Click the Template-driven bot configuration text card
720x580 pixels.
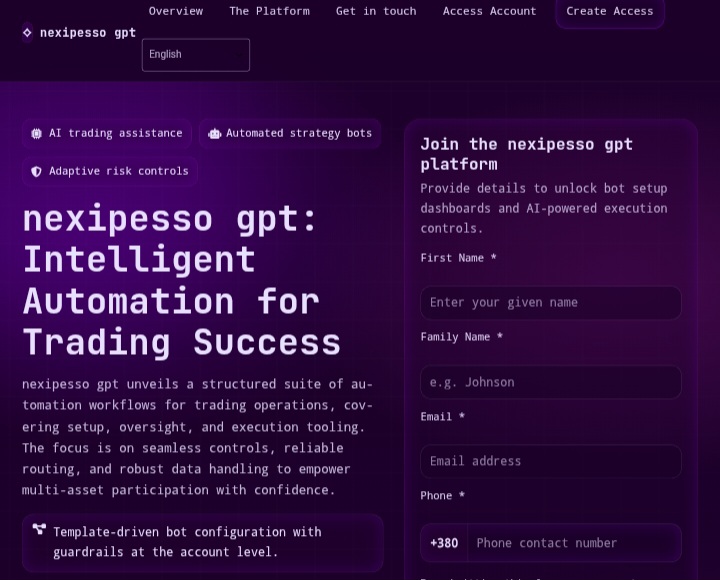(202, 543)
